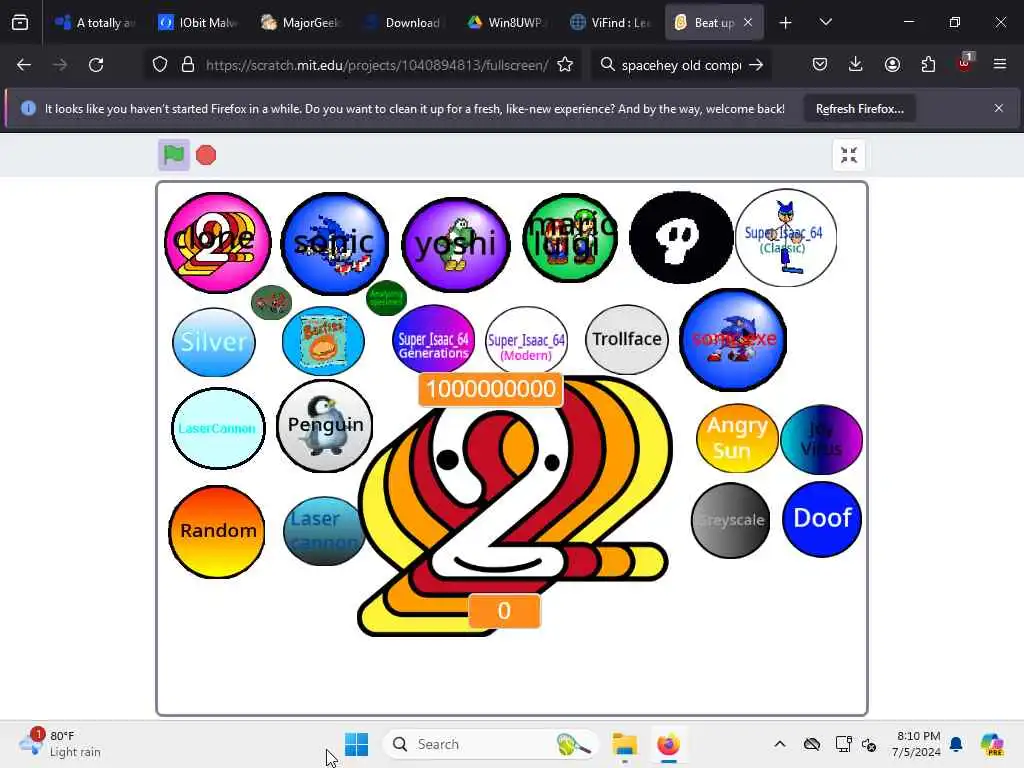Image resolution: width=1024 pixels, height=768 pixels.
Task: Submit search with the arrow button
Action: coord(756,65)
